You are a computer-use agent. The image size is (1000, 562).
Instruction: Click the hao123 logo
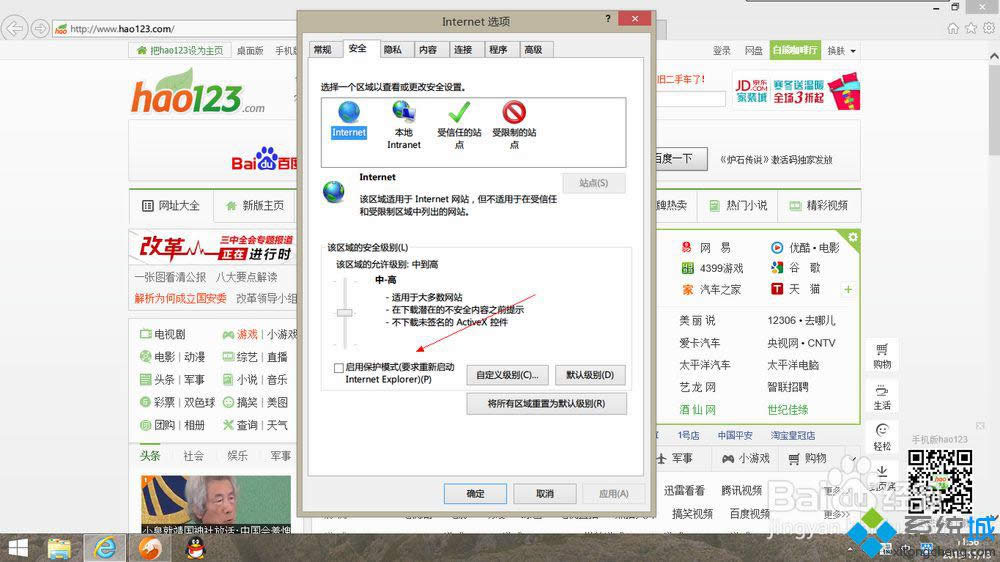pyautogui.click(x=198, y=93)
